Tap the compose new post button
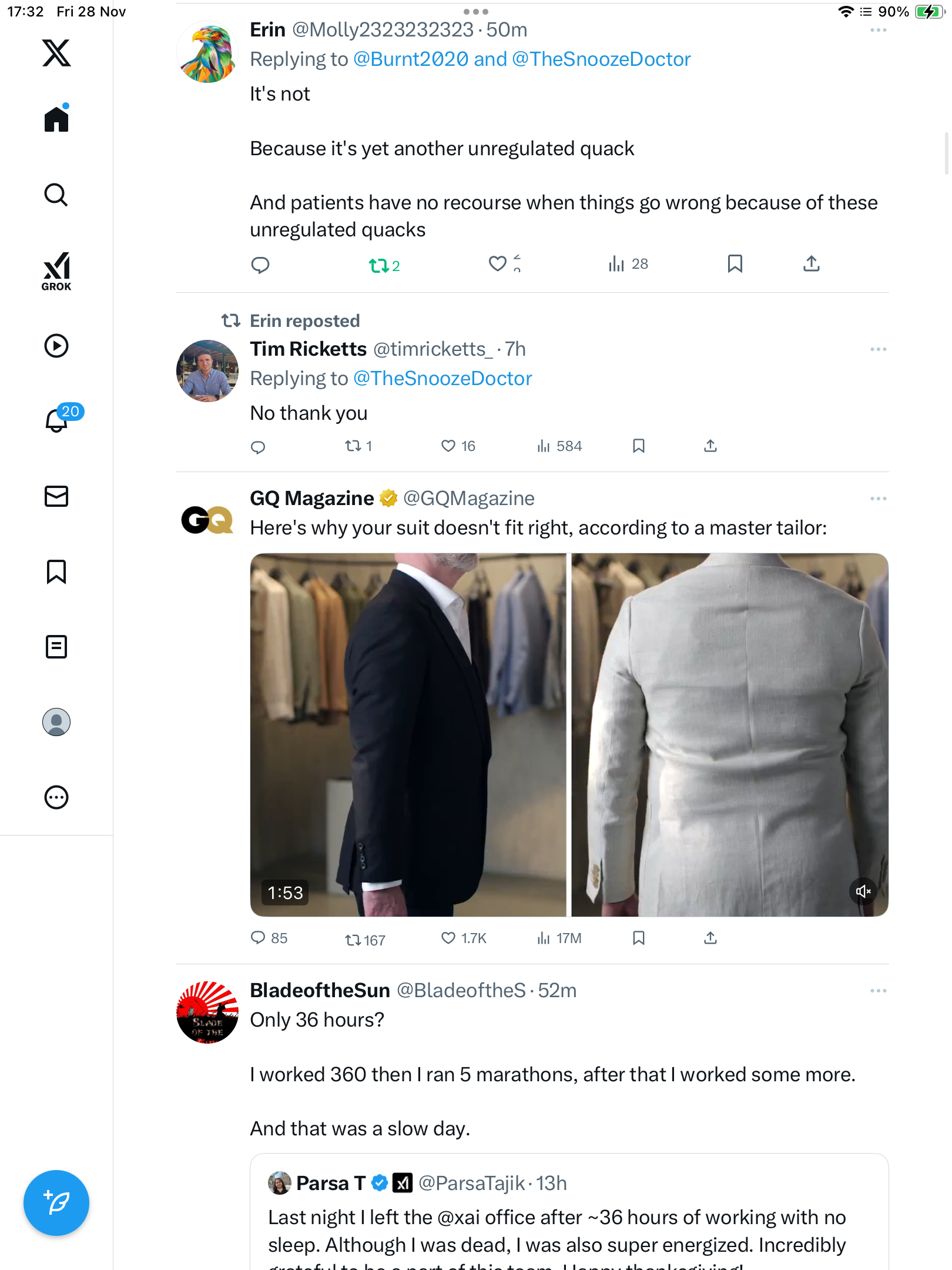Image resolution: width=952 pixels, height=1270 pixels. [x=56, y=1203]
